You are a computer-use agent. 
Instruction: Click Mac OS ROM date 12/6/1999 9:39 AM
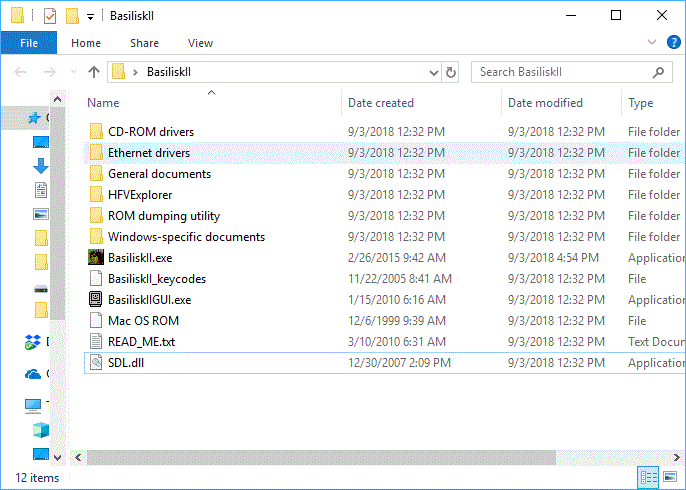point(396,321)
